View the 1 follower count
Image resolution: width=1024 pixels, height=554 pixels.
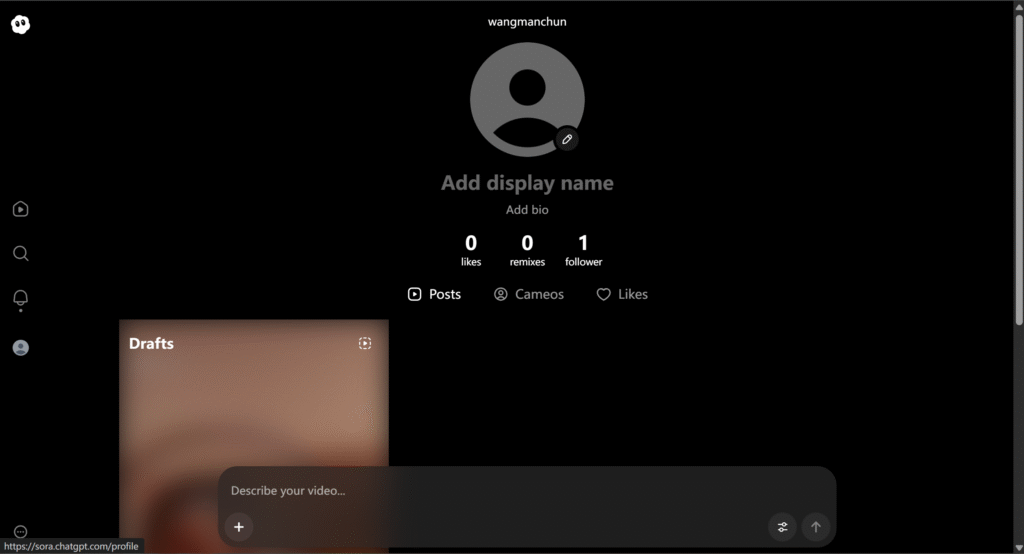(583, 249)
